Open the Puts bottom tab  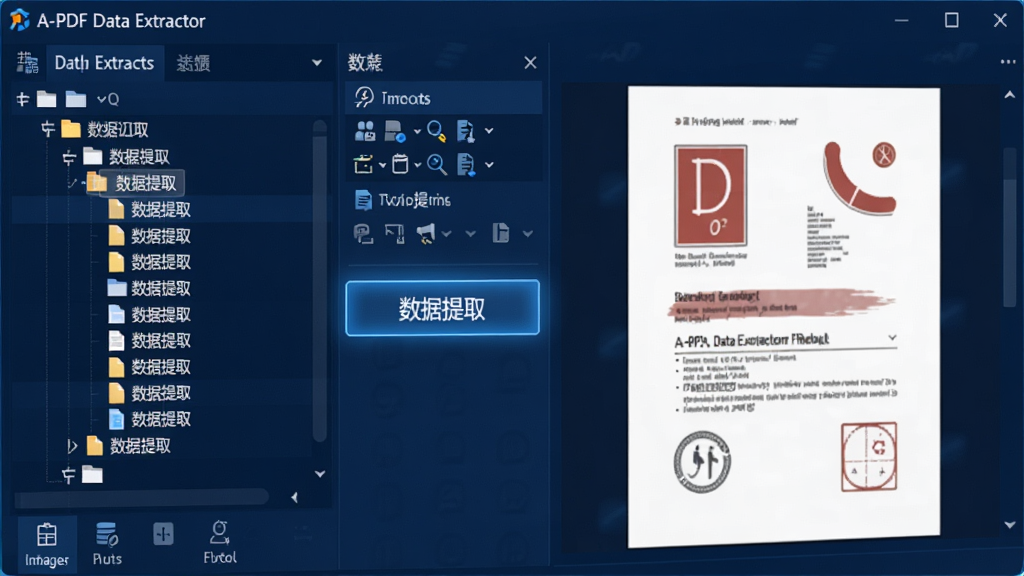coord(107,544)
